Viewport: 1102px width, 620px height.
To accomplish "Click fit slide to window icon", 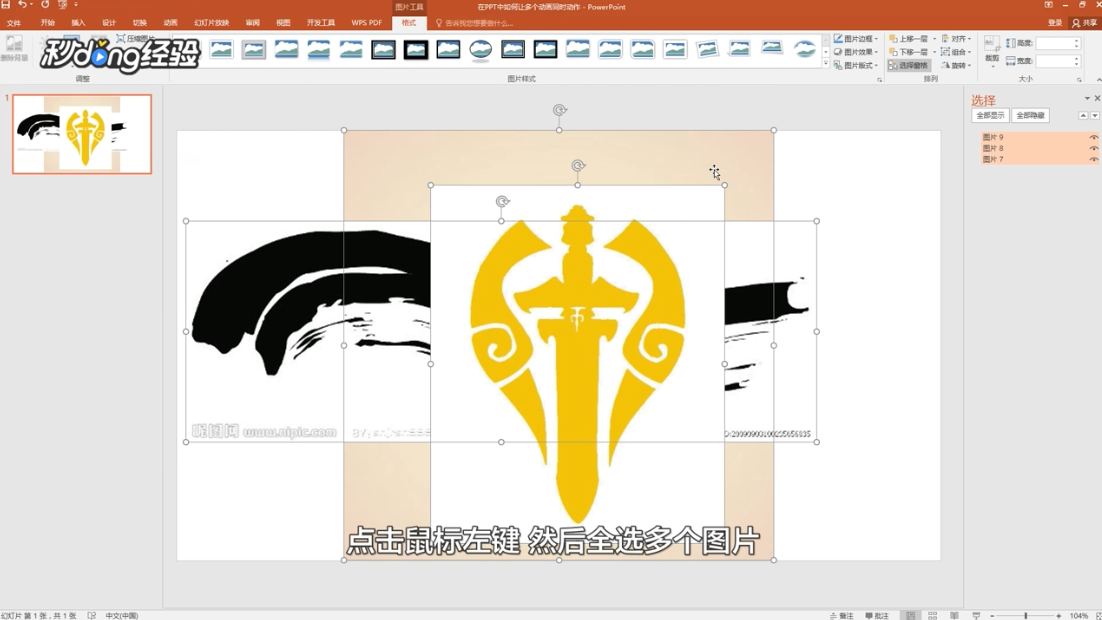I will [1098, 616].
